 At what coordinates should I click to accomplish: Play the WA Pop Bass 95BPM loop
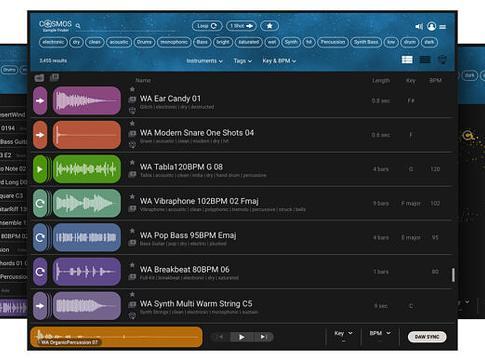pyautogui.click(x=40, y=238)
